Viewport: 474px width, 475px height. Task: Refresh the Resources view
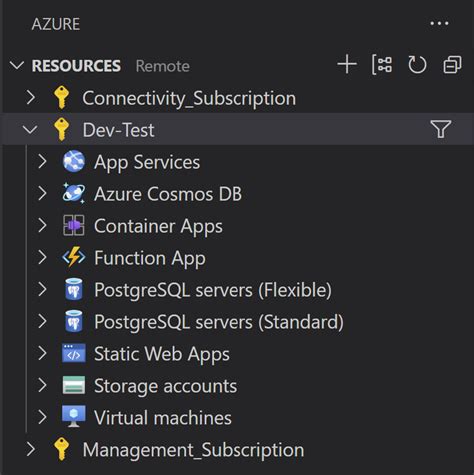[417, 65]
